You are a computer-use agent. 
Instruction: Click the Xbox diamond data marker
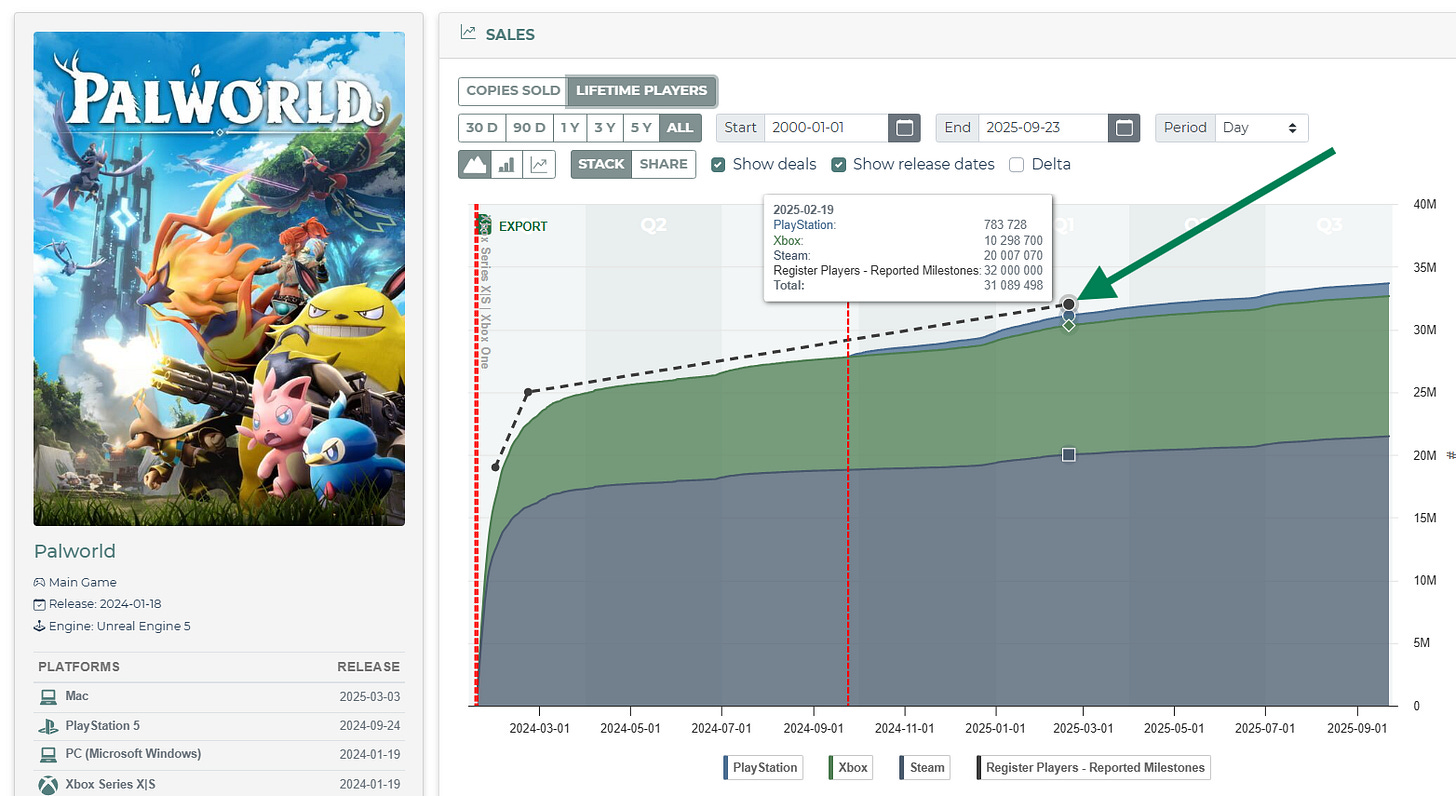[x=1069, y=326]
